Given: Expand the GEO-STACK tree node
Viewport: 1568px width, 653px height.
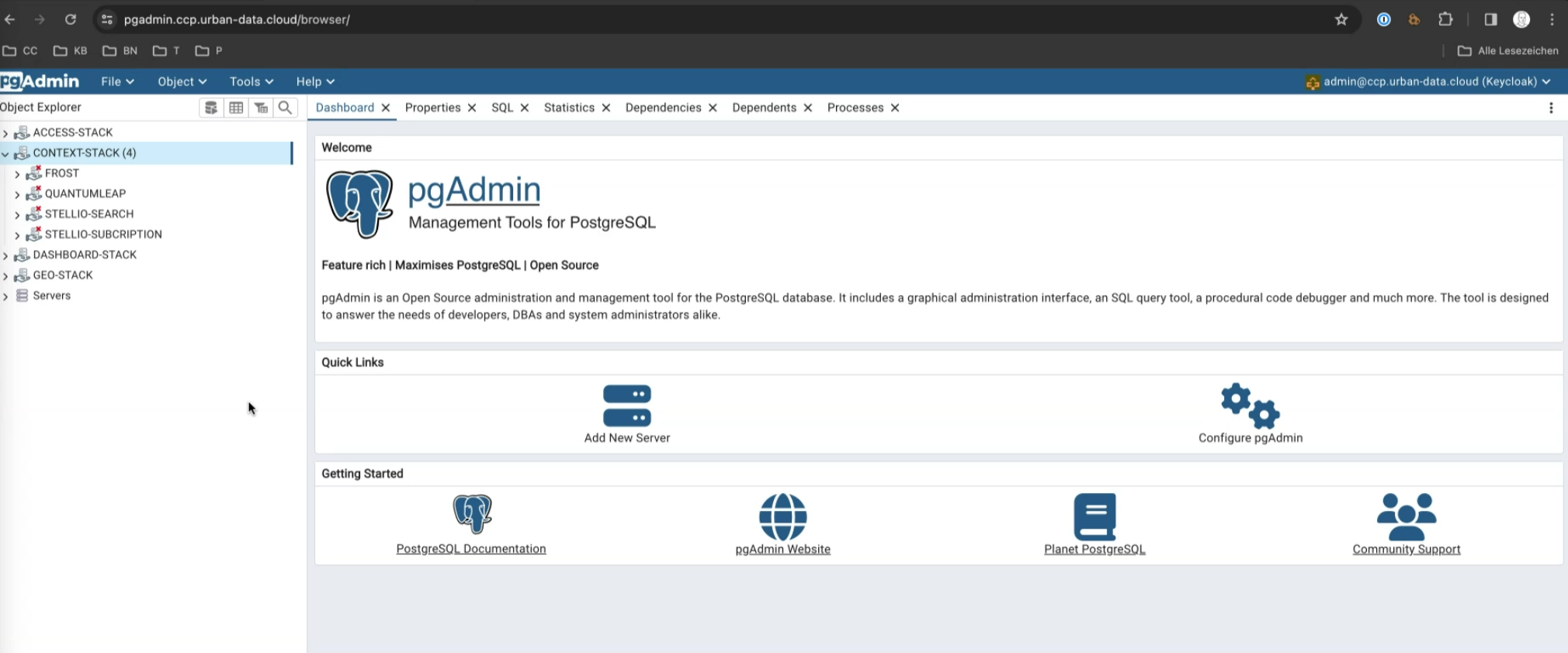Looking at the screenshot, I should [5, 276].
